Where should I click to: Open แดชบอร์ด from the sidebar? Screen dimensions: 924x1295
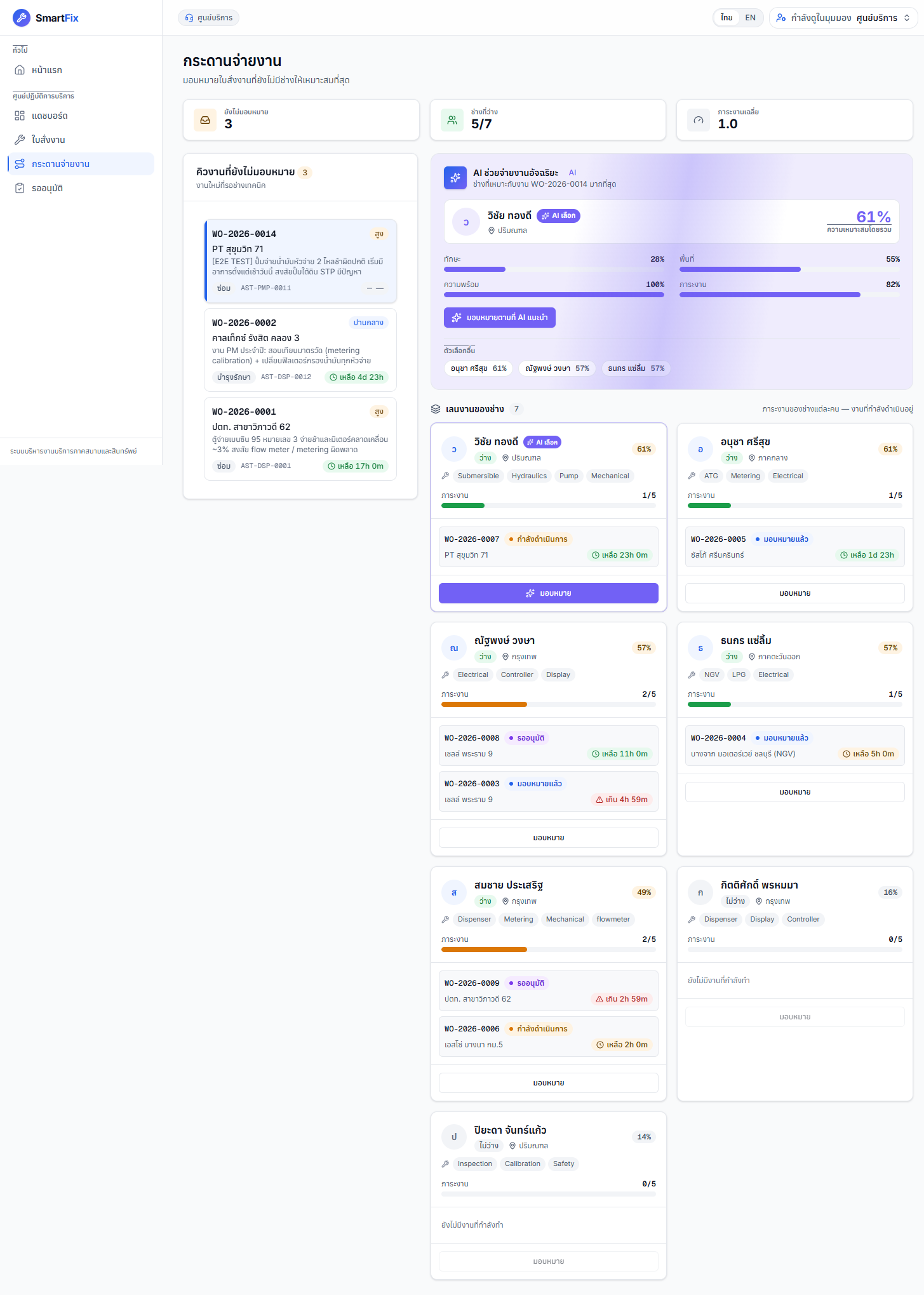(81, 116)
